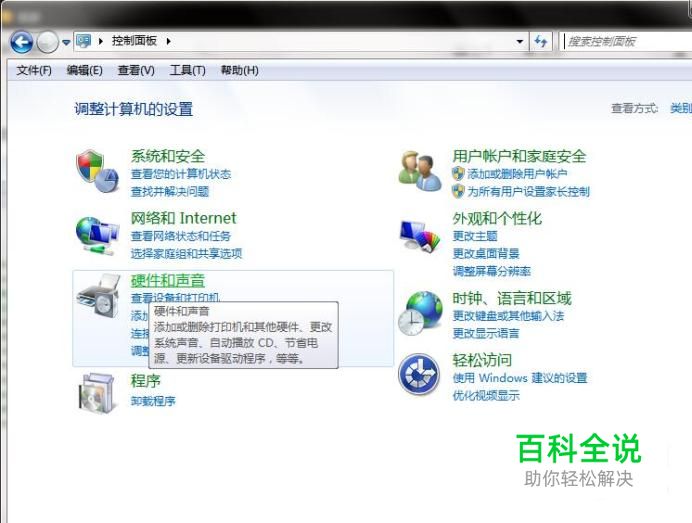
Task: Click 选择家庭组和共享选项 link
Action: coord(186,253)
